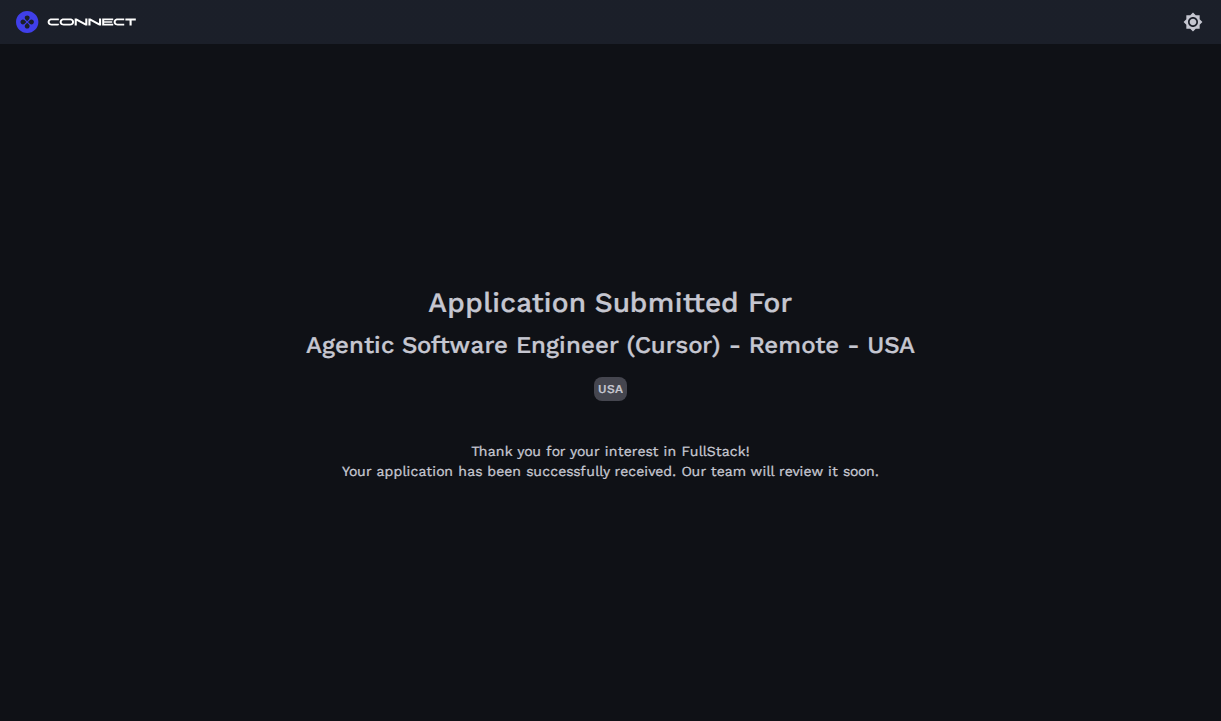This screenshot has height=721, width=1221.
Task: Click the purple Connect logo icon
Action: pos(27,22)
